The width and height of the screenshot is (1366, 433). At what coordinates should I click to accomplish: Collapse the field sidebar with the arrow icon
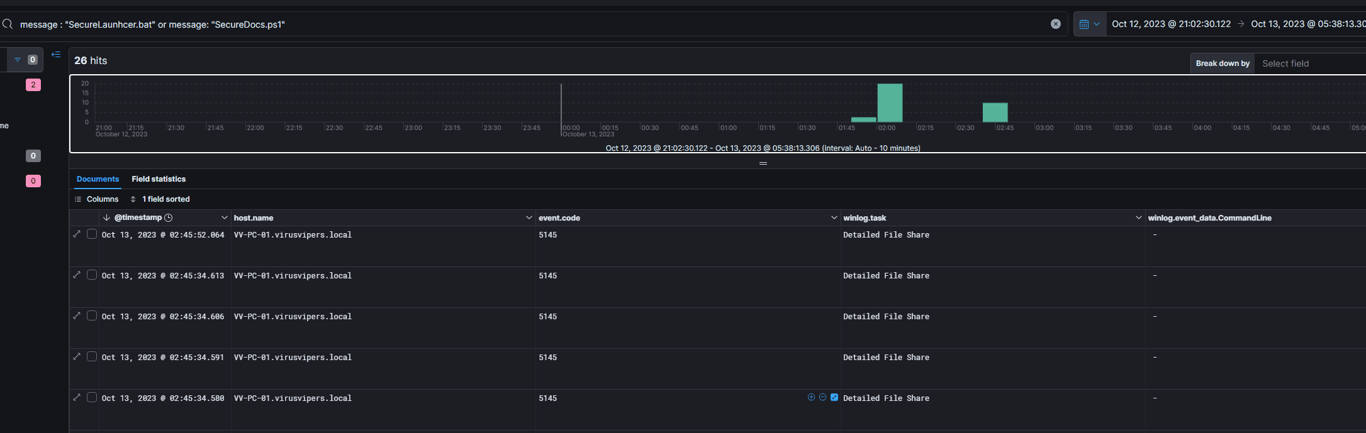56,55
